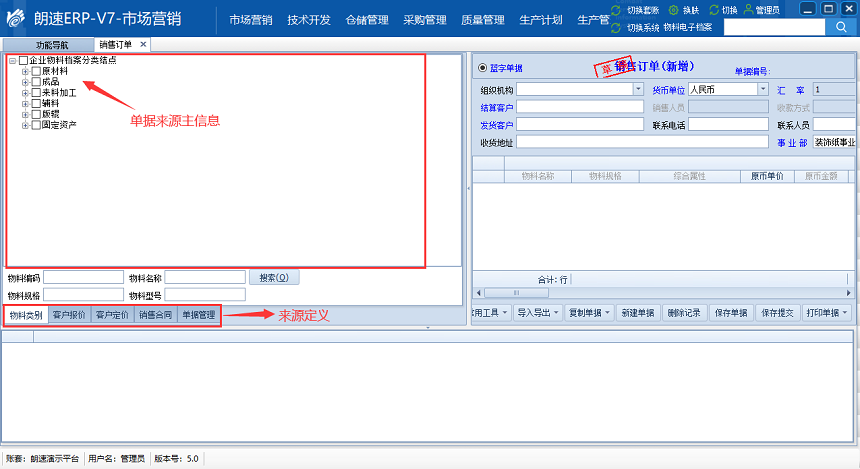Screen dimensions: 860x469
Task: Click 物料电子档案 in the top bar
Action: point(687,27)
